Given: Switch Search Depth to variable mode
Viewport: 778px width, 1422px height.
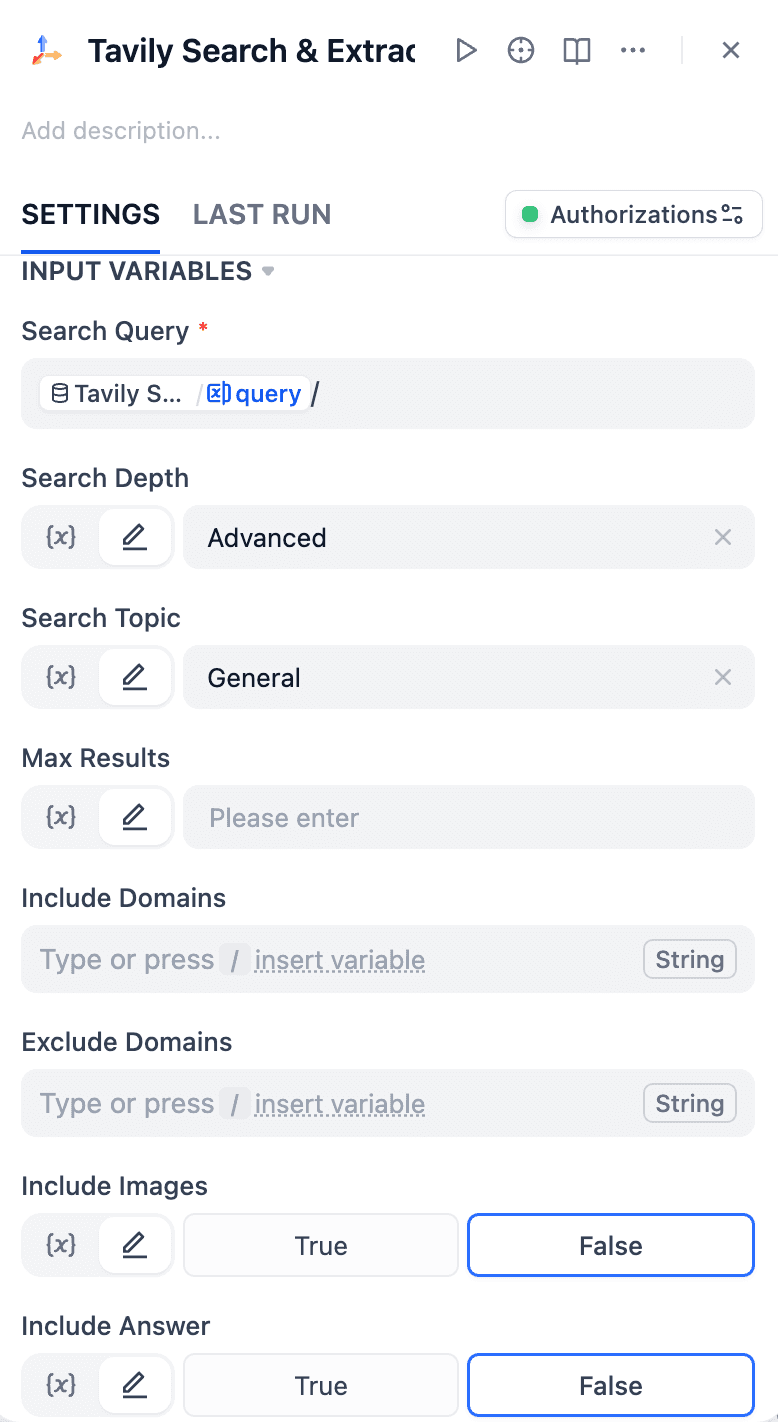Looking at the screenshot, I should pos(62,537).
